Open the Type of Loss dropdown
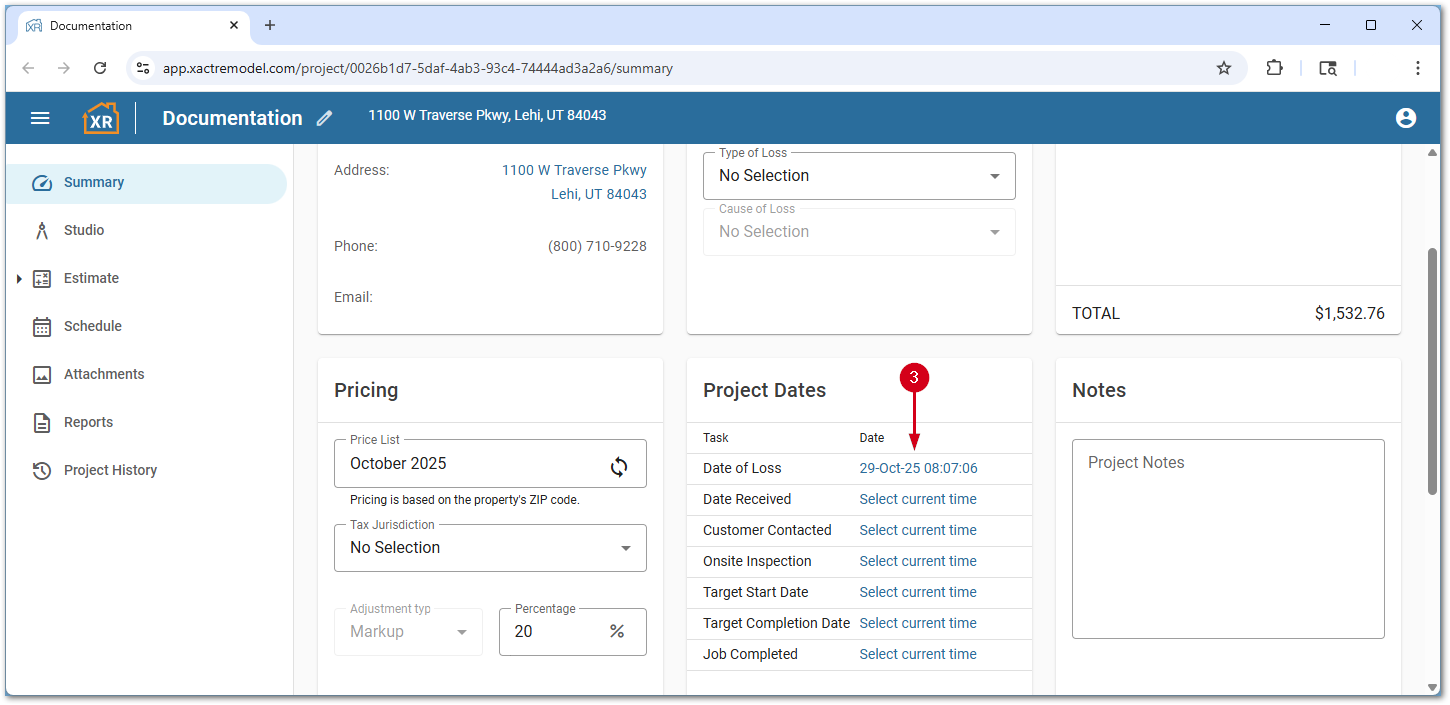This screenshot has width=1450, height=705. pos(858,176)
